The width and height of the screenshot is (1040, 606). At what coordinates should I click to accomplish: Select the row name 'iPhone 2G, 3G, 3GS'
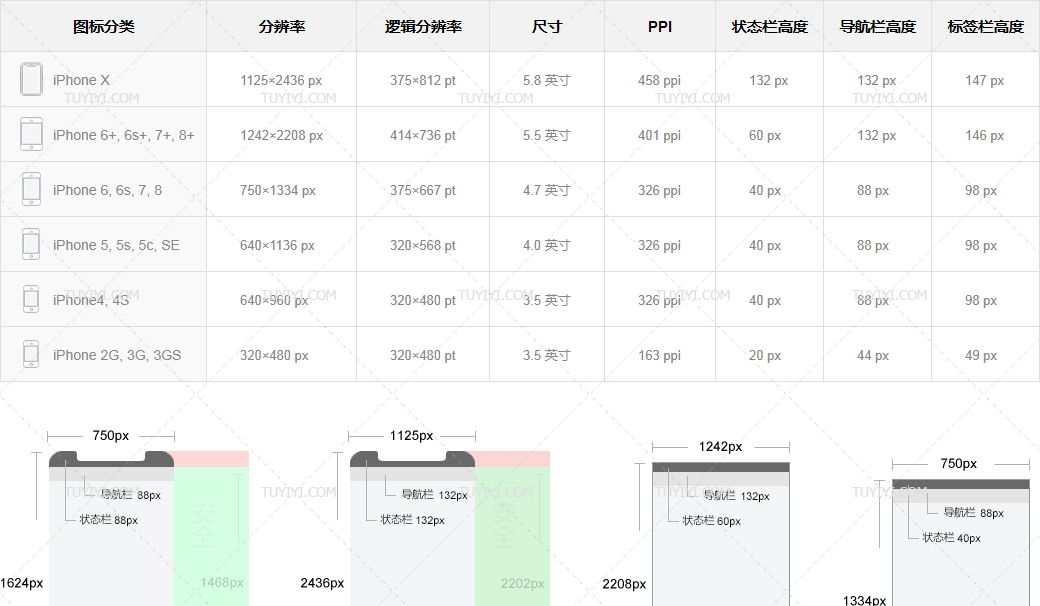click(x=117, y=355)
